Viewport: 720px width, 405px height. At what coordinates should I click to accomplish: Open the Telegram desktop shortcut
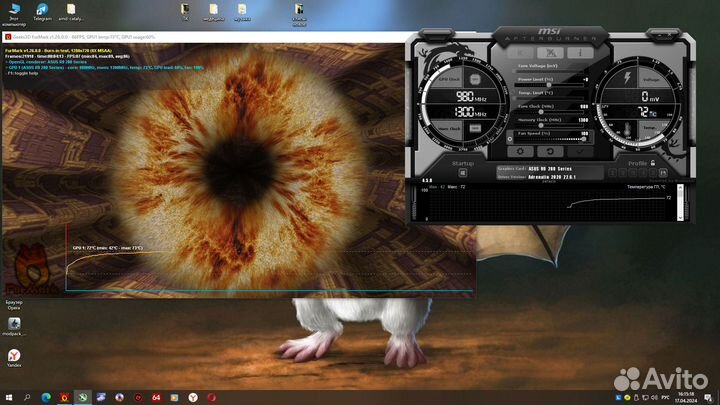pyautogui.click(x=42, y=12)
